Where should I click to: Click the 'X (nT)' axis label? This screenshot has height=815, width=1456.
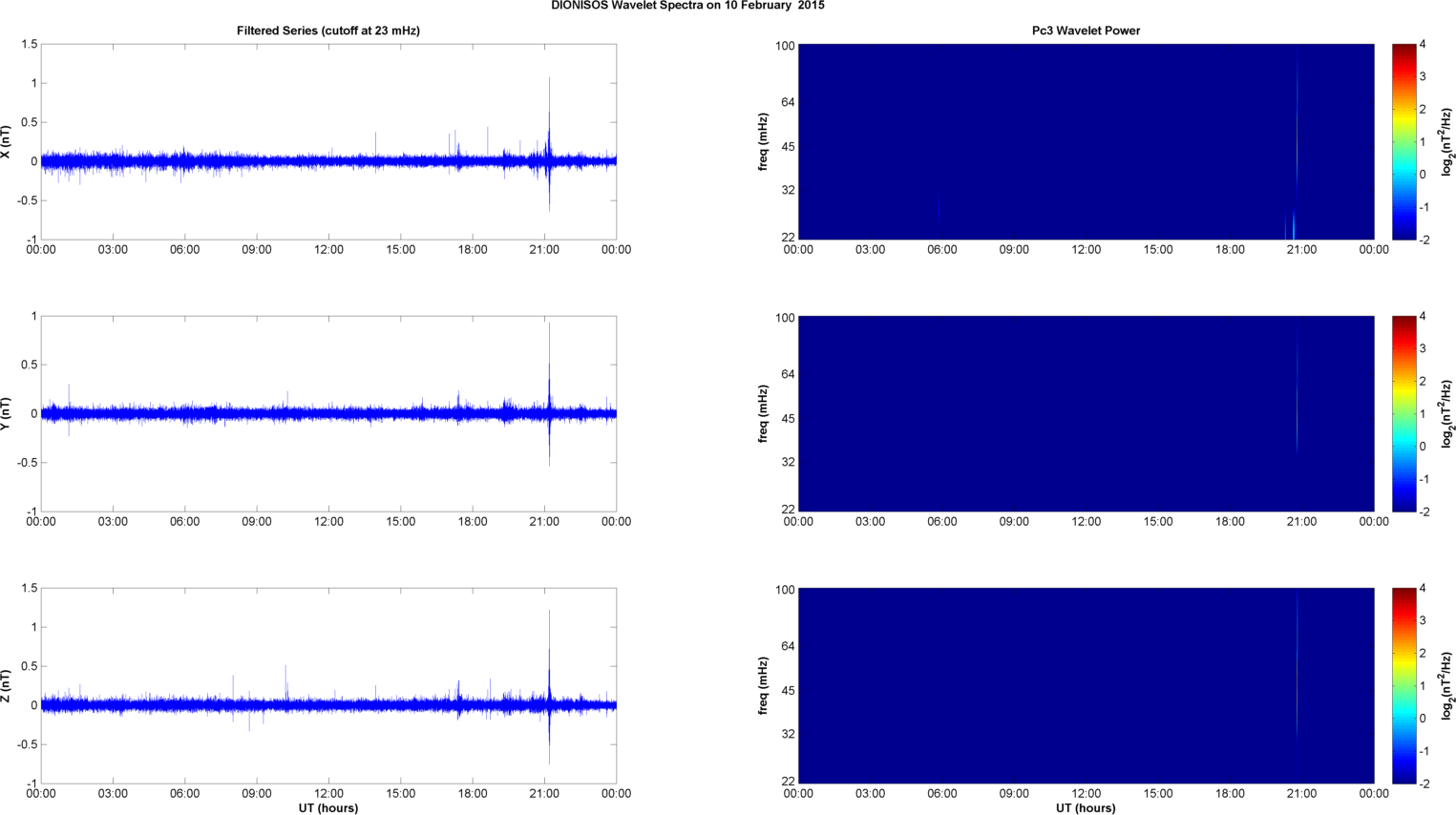tap(6, 142)
